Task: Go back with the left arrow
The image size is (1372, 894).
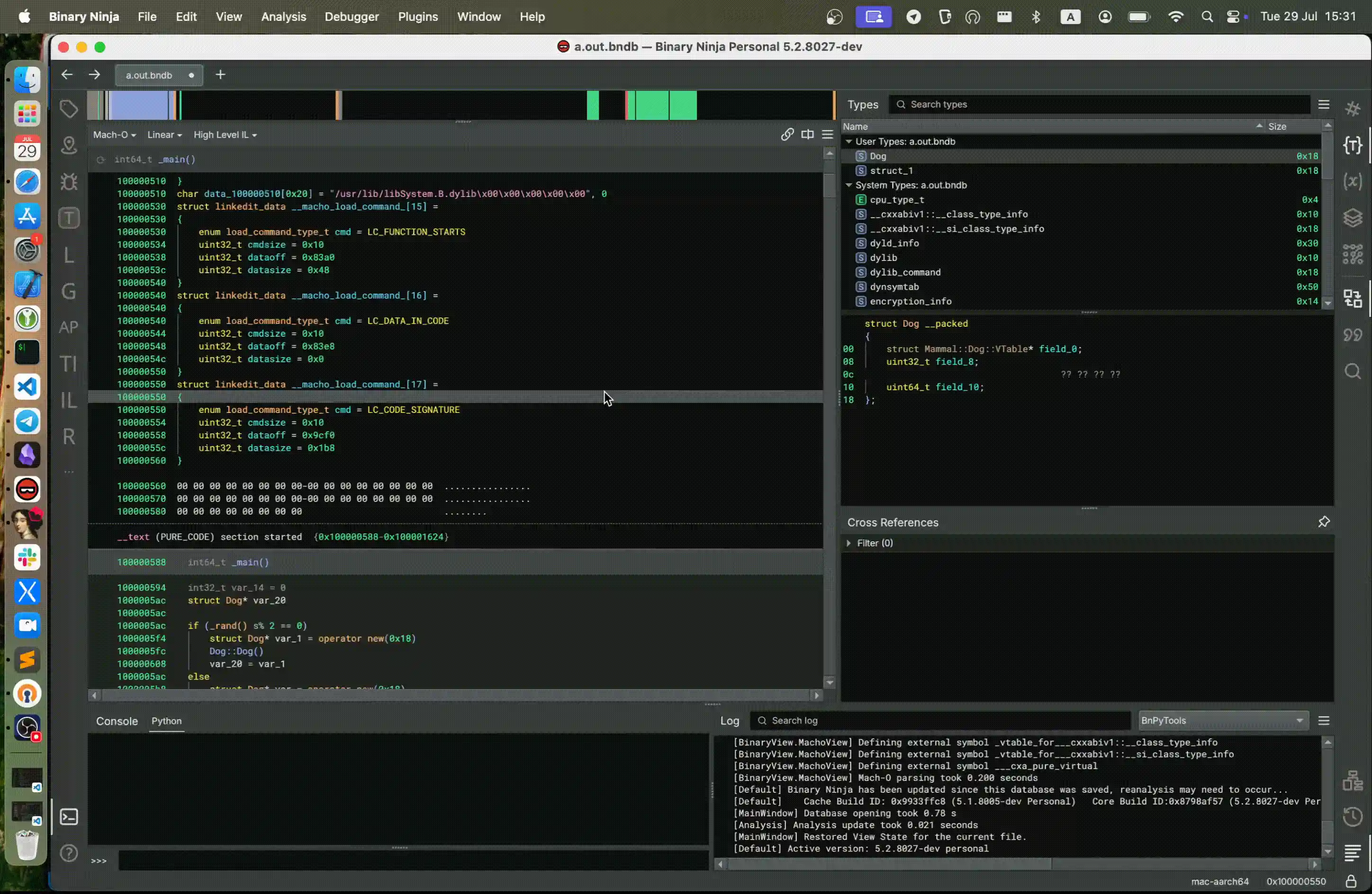Action: coord(67,75)
